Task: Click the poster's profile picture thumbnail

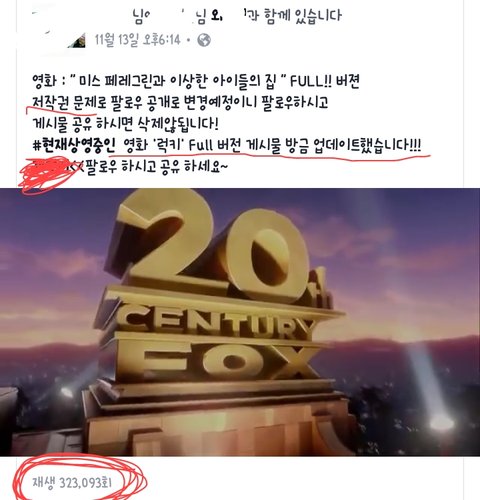Action: (77, 41)
